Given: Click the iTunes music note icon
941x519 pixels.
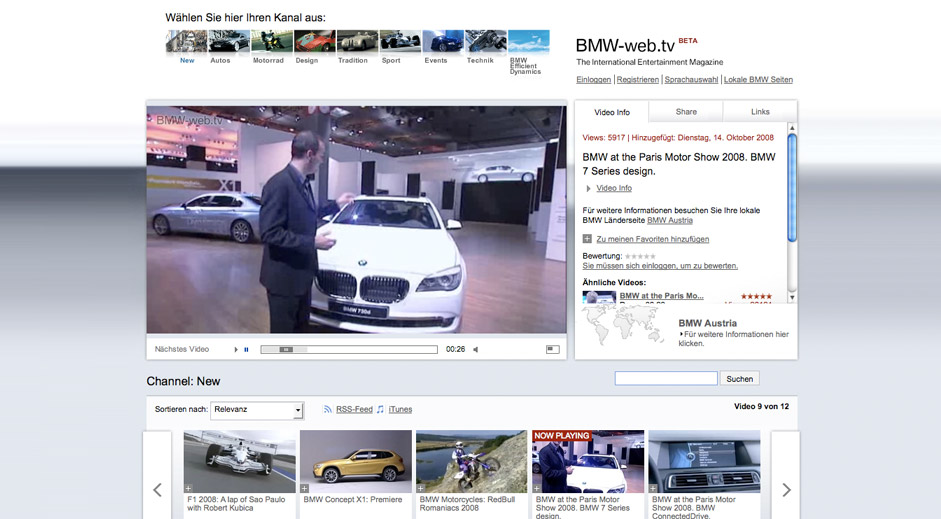Looking at the screenshot, I should tap(380, 409).
